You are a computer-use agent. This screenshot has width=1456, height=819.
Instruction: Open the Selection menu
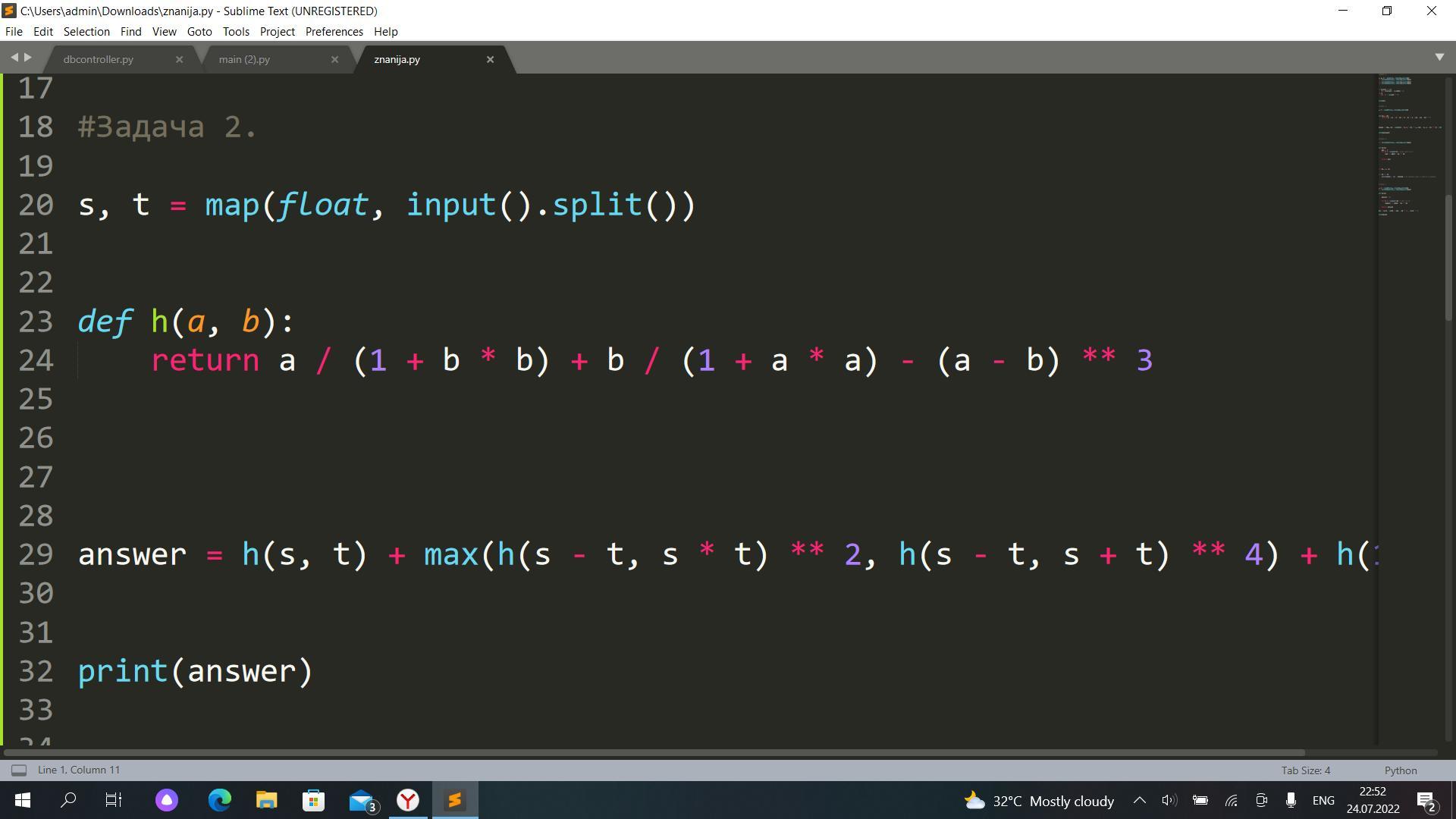point(86,32)
